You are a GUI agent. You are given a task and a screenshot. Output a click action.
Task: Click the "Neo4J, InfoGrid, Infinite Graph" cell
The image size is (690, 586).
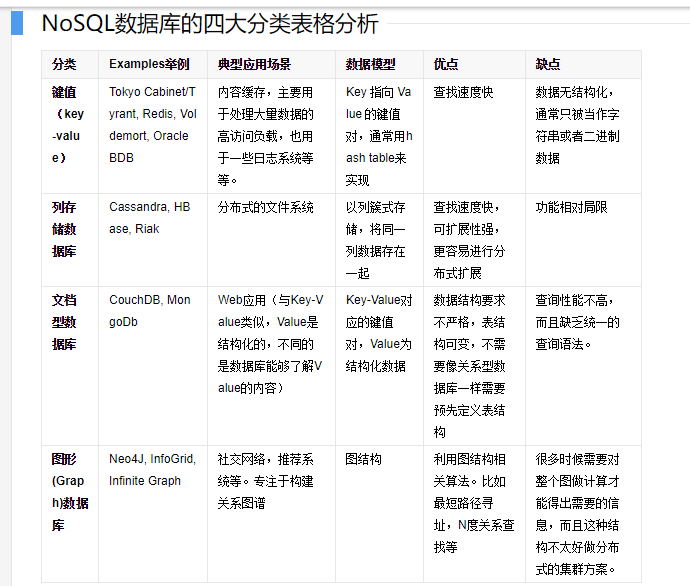click(152, 470)
